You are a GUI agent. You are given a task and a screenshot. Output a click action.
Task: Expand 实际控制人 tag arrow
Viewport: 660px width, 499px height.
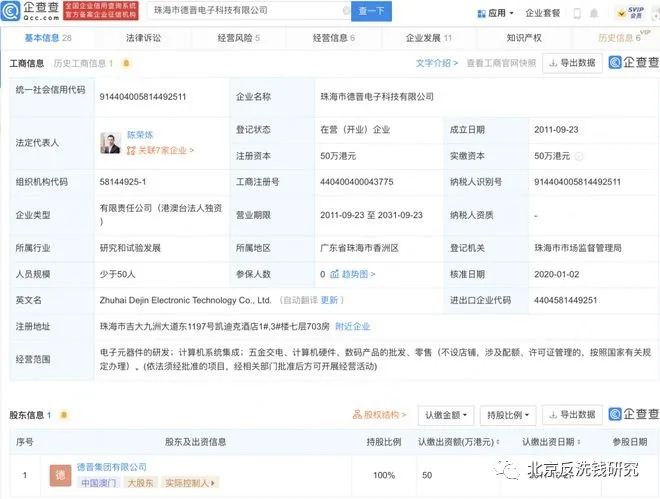pyautogui.click(x=213, y=483)
